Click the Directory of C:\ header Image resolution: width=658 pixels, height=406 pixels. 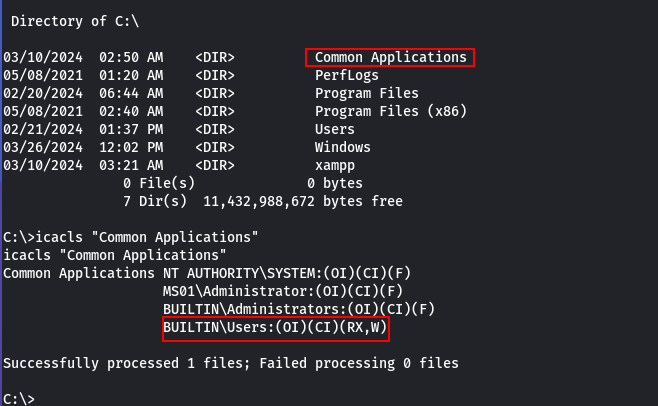click(x=75, y=21)
